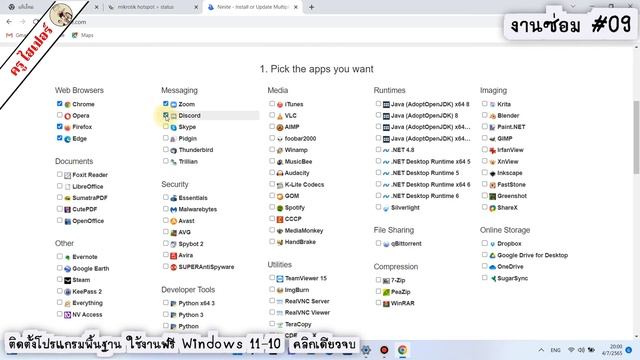Click the SUPERAntiSpyware label

click(x=206, y=267)
